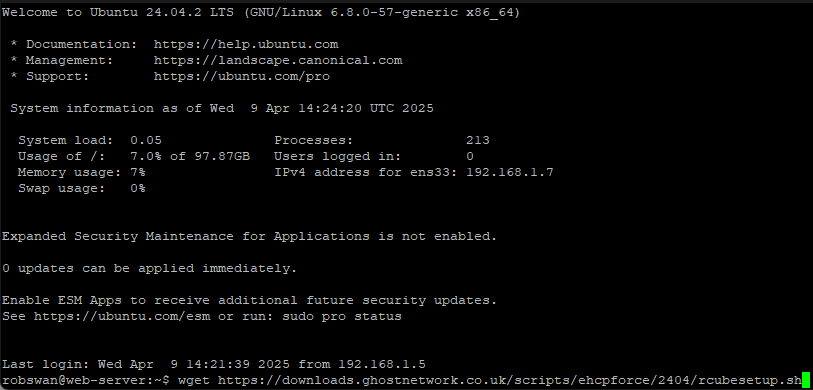Click the System information timestamp line
The height and width of the screenshot is (390, 813).
click(222, 109)
